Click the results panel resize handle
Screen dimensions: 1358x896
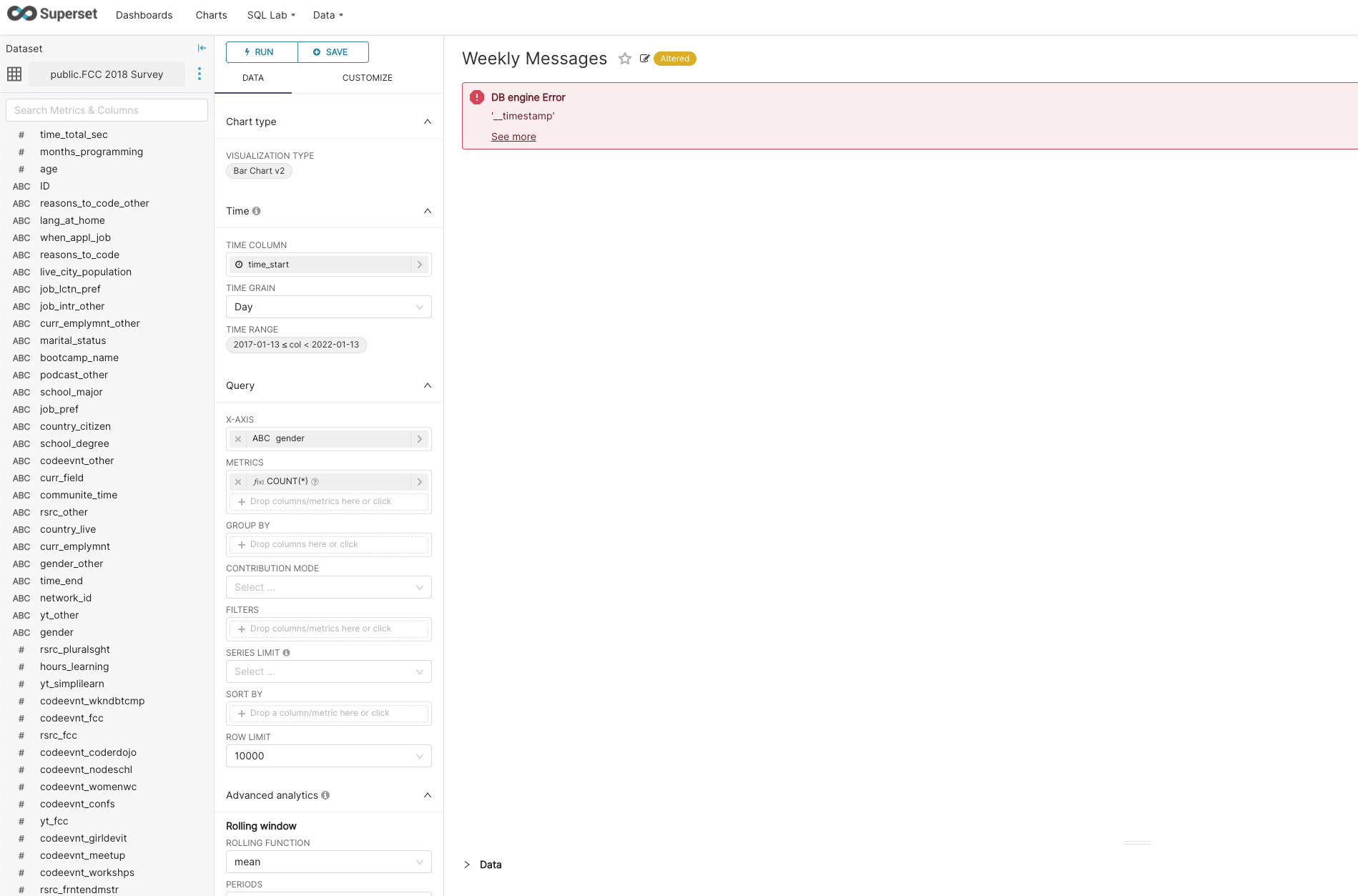pos(1138,843)
